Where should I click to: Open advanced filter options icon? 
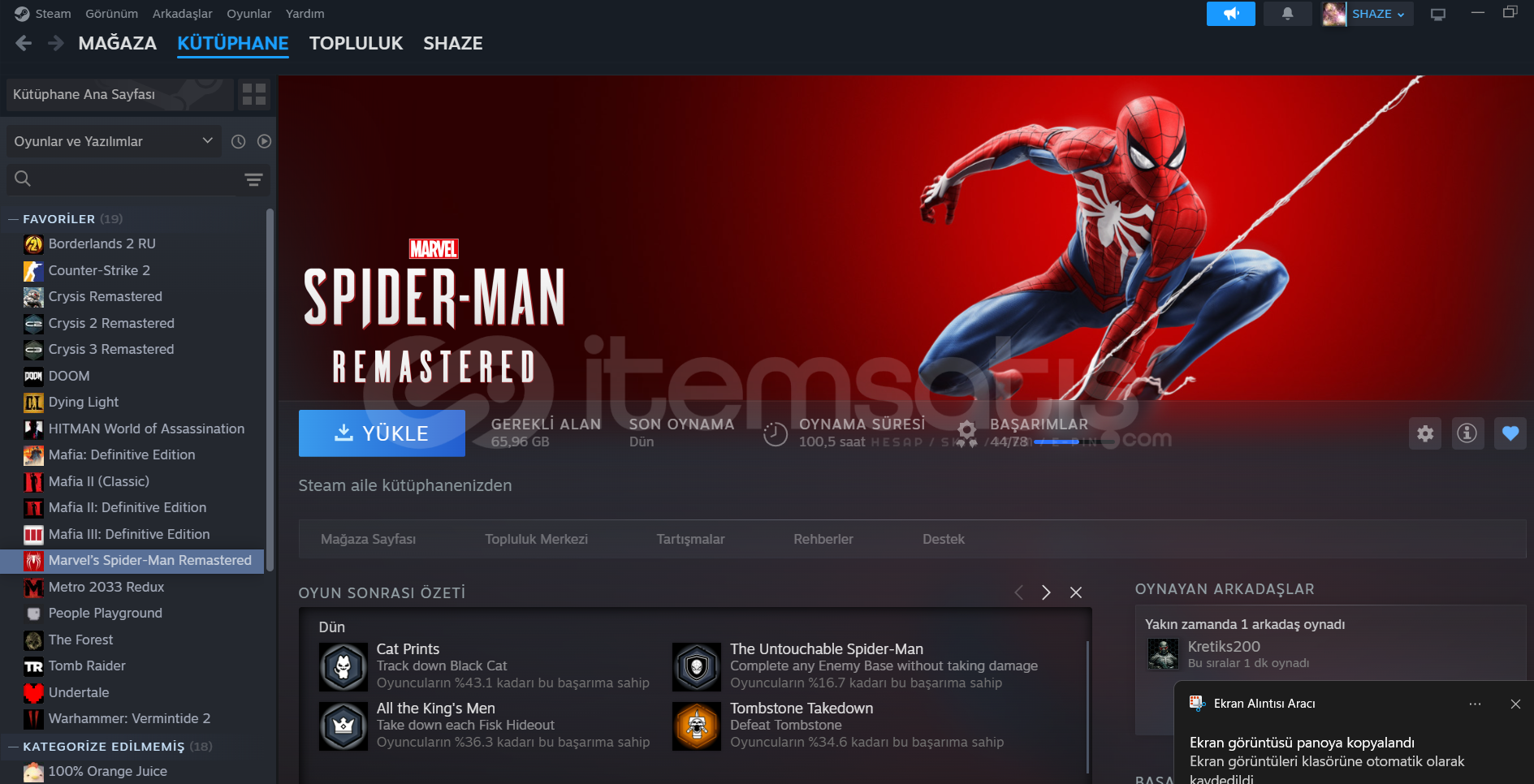point(253,179)
